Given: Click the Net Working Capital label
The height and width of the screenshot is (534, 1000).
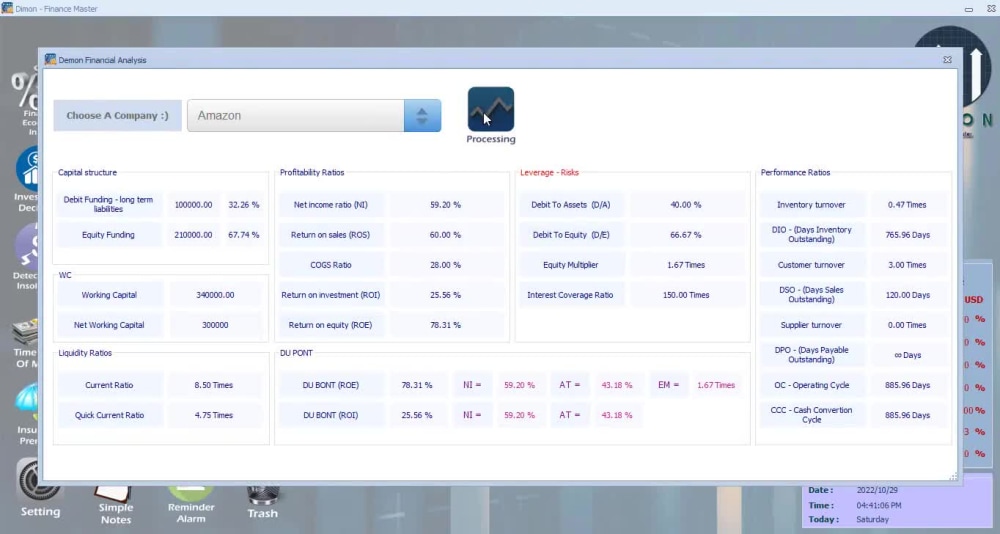Looking at the screenshot, I should tap(109, 325).
